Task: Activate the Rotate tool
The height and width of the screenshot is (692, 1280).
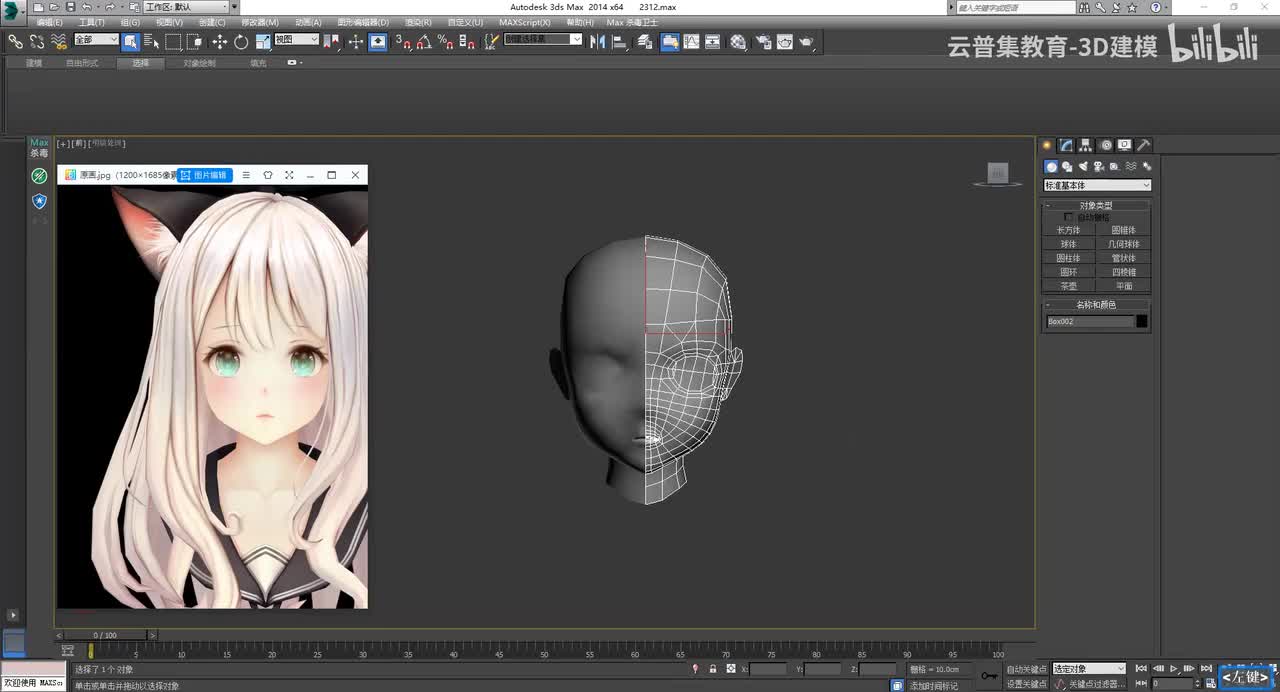Action: point(241,42)
